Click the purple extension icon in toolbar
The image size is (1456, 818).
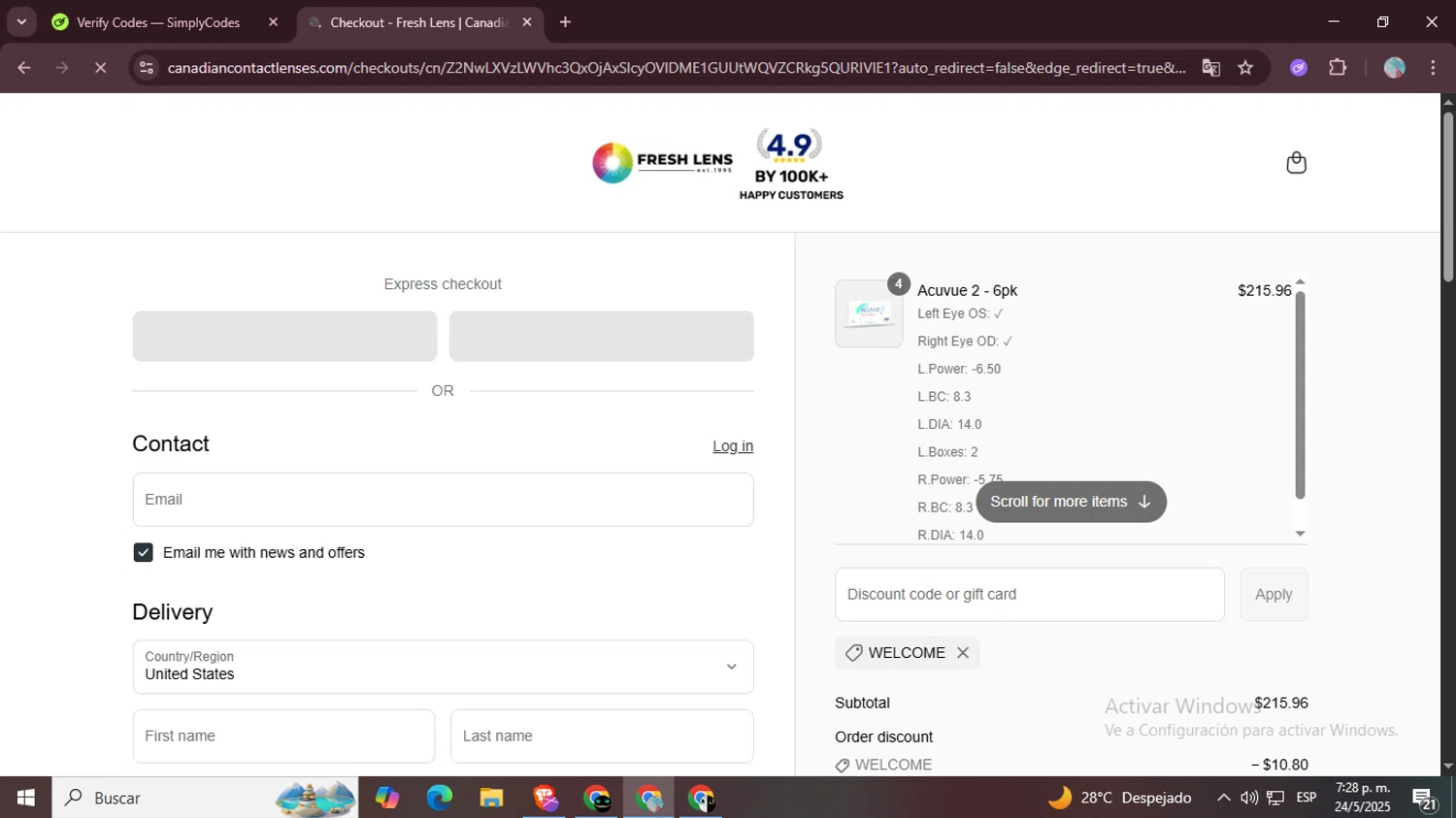(1299, 68)
